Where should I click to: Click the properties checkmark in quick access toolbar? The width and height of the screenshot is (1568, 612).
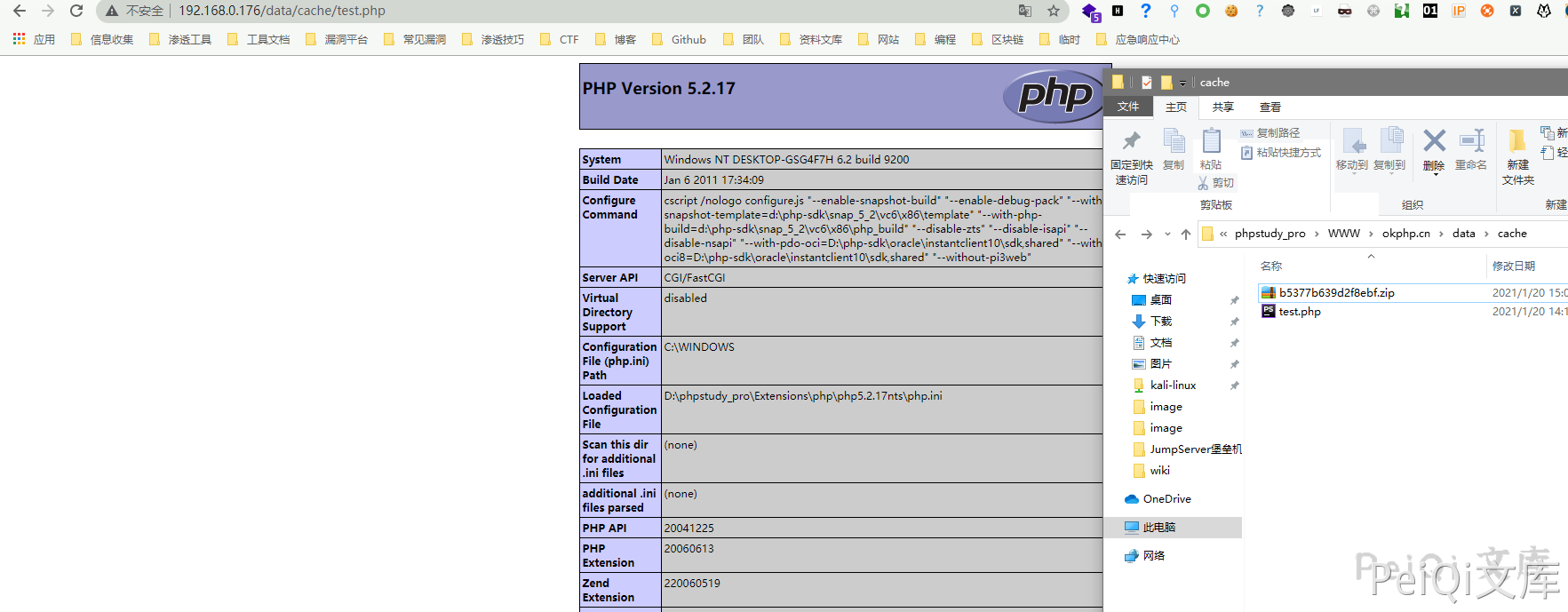pos(1147,83)
